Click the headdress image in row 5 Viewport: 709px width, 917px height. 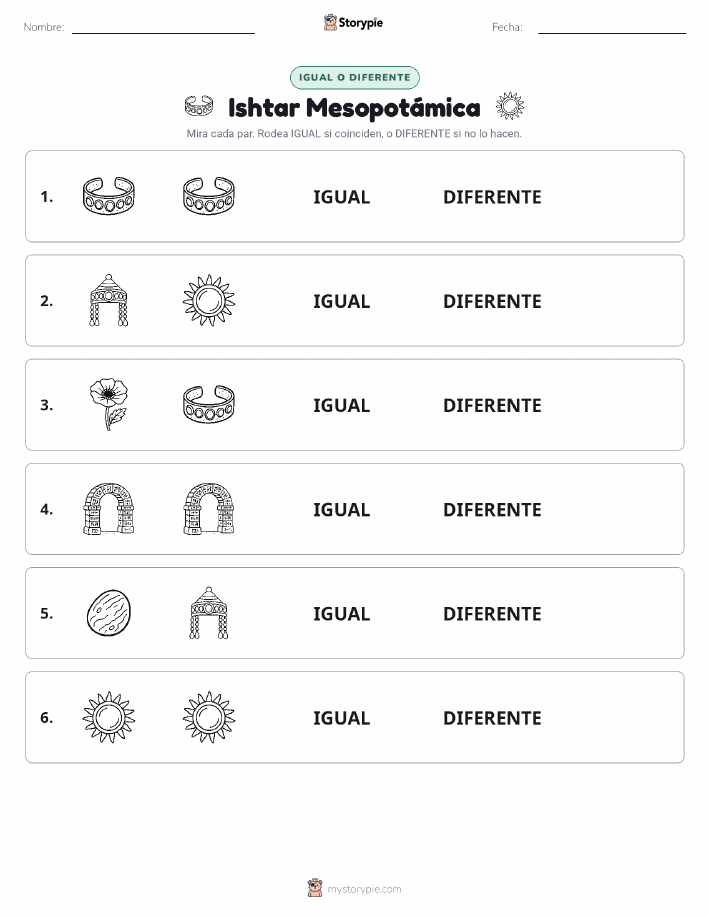click(x=209, y=612)
